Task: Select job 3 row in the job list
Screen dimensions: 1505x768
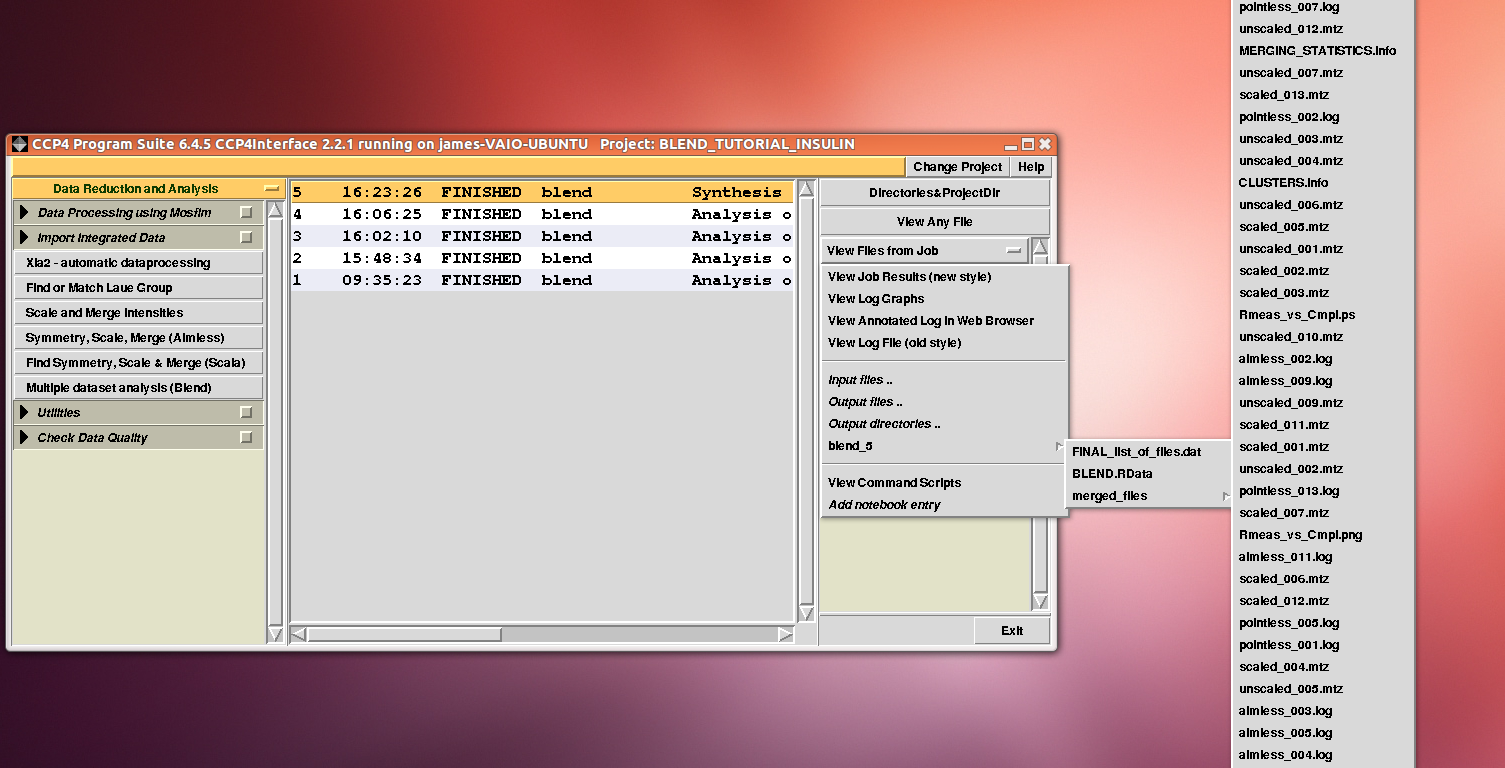Action: (540, 237)
